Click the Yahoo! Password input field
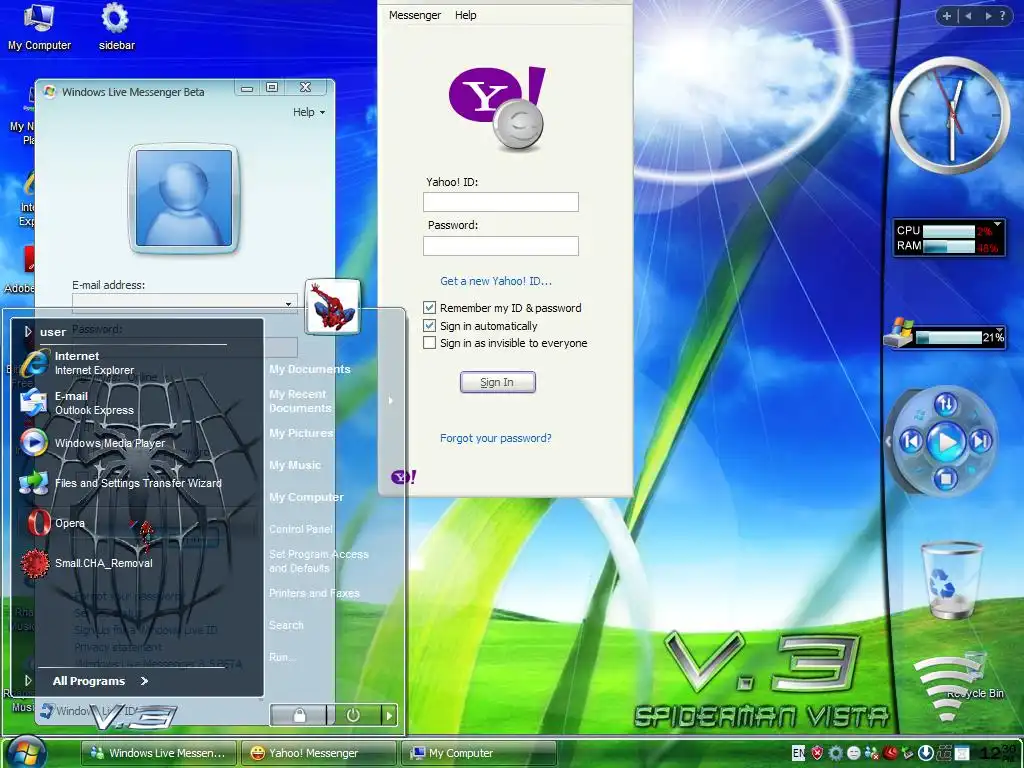This screenshot has width=1024, height=768. (x=501, y=246)
